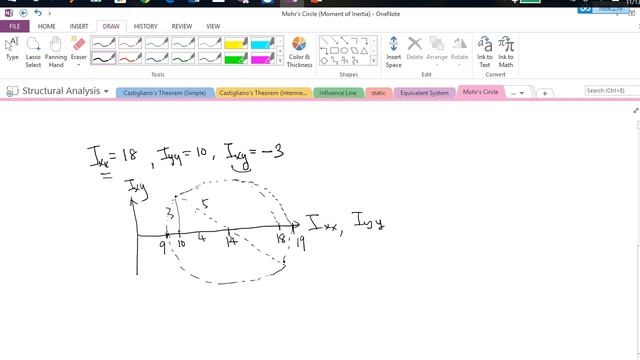The image size is (640, 360).
Task: Focus the Search (Ctrl+E) box
Action: coord(612,91)
